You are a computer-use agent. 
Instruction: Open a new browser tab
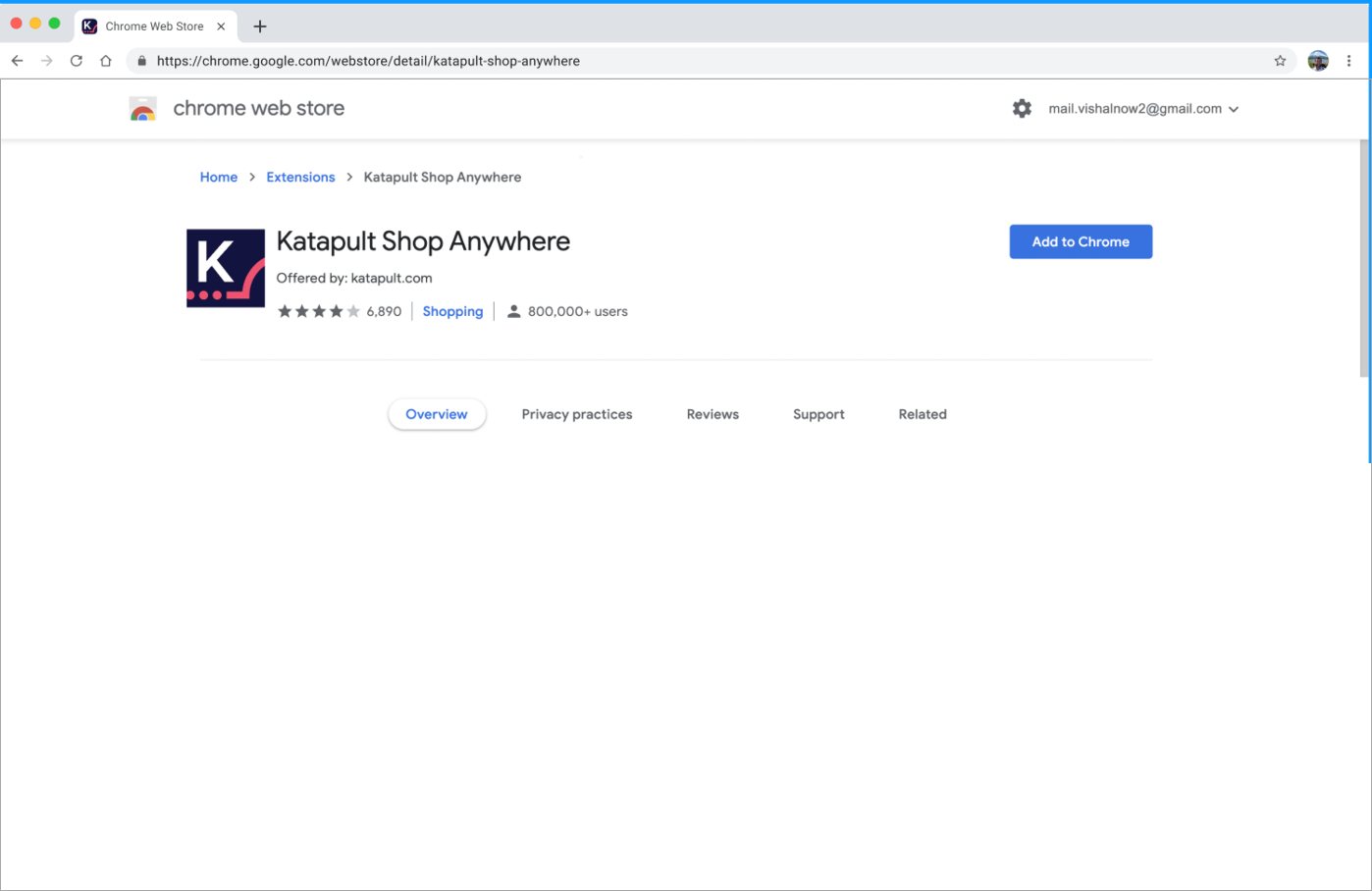260,26
